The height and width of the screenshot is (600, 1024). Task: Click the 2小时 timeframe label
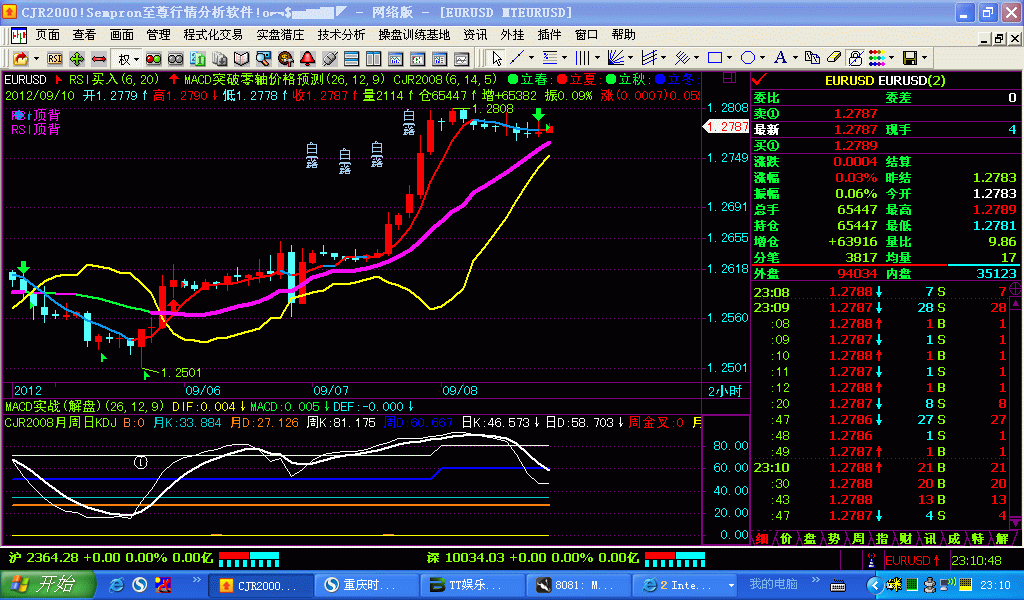pos(726,390)
